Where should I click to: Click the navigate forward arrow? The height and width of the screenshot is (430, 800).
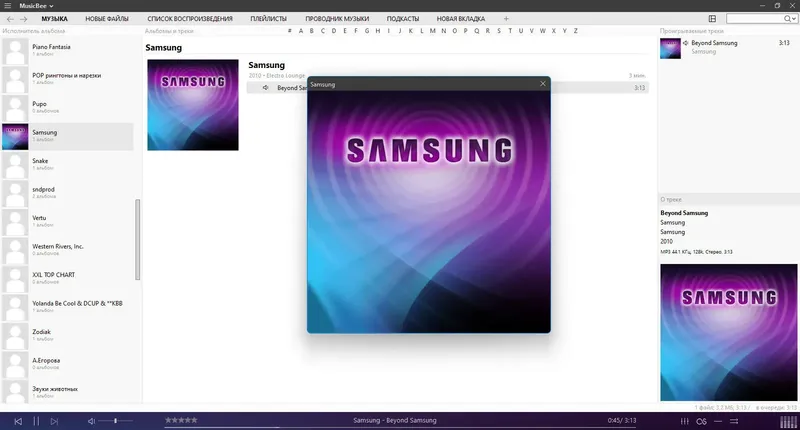pos(24,19)
